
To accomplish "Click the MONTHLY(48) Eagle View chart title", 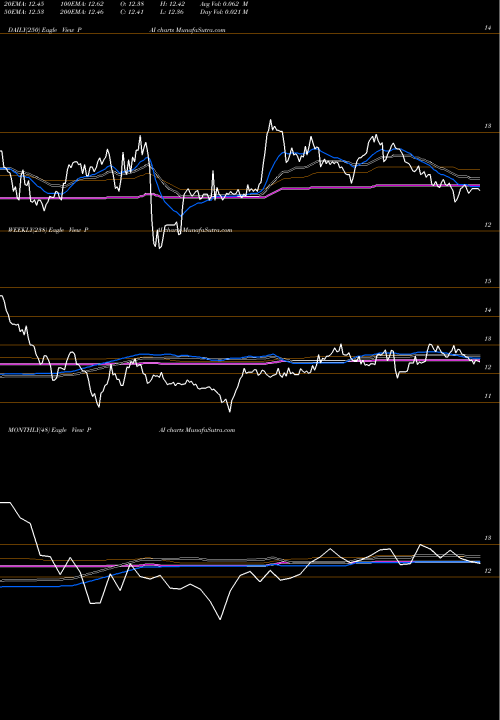I will pyautogui.click(x=50, y=430).
